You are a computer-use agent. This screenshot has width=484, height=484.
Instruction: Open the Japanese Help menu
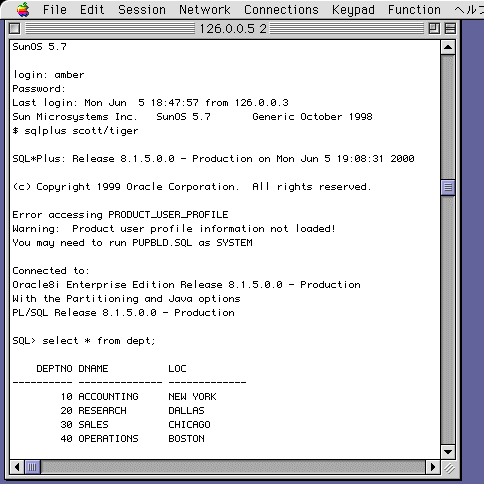click(469, 10)
